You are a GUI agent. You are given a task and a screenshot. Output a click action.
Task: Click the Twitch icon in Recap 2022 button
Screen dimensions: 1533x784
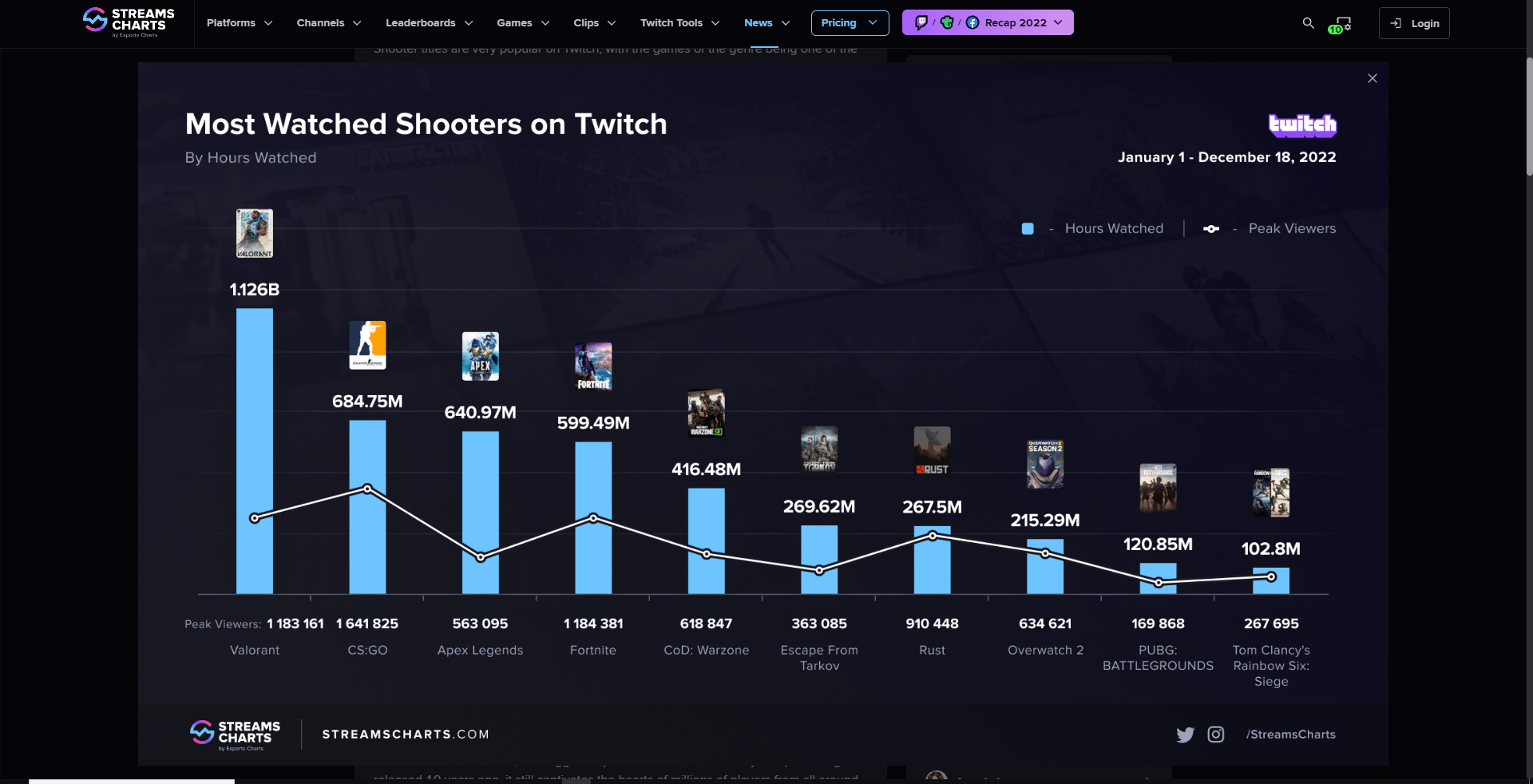pos(921,22)
